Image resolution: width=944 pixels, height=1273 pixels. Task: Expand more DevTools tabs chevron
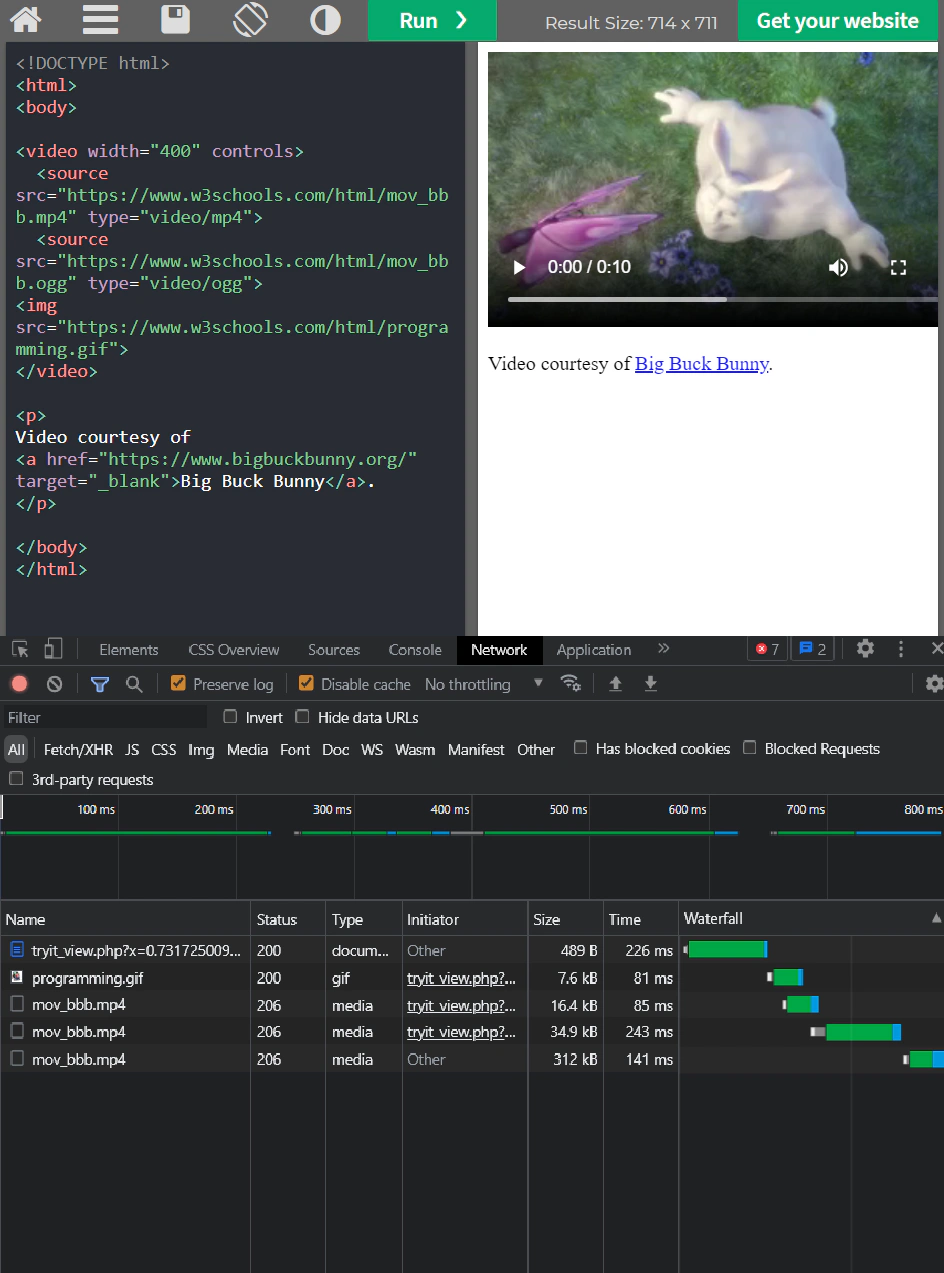click(663, 649)
